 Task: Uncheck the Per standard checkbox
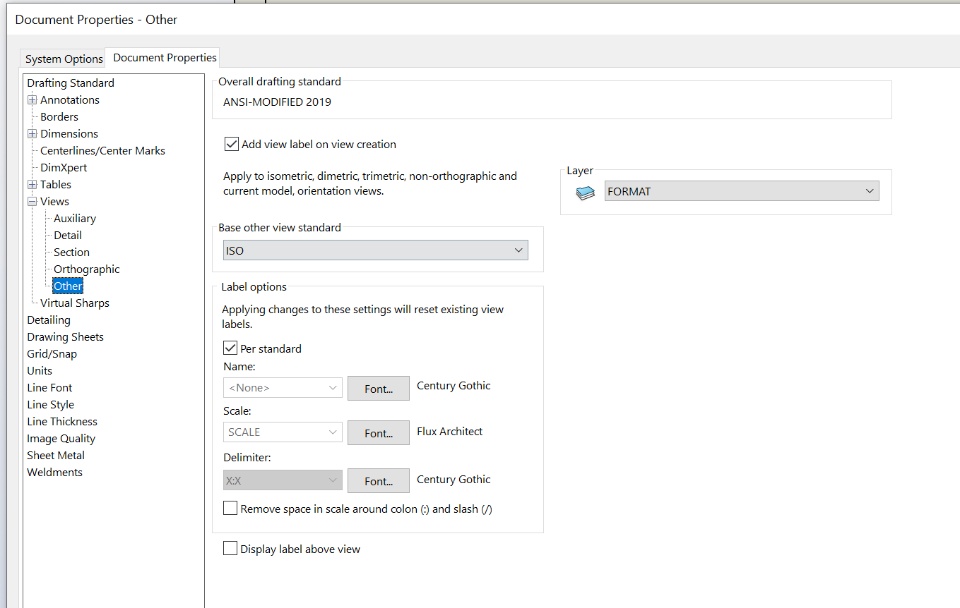(230, 348)
